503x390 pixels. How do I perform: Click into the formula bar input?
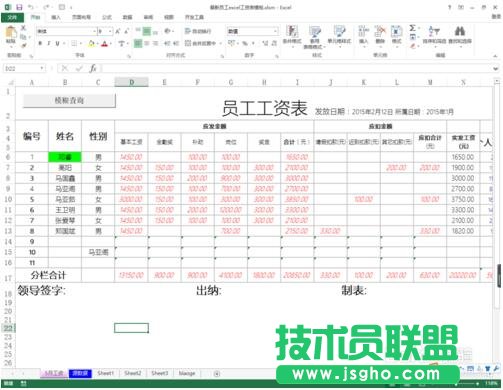click(x=297, y=68)
